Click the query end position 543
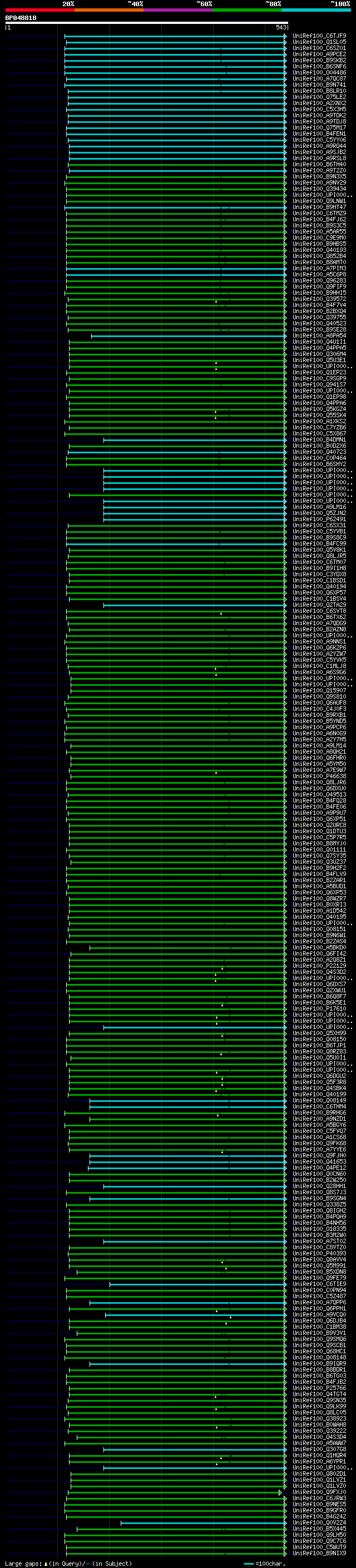Viewport: 356px width, 1568px height. (x=280, y=27)
